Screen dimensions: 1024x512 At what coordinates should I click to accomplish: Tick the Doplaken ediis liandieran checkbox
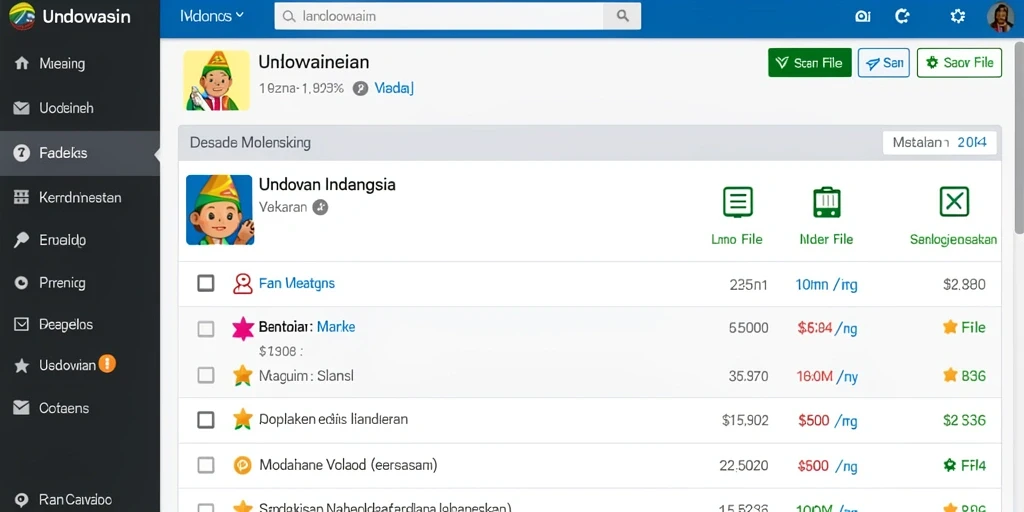(206, 420)
